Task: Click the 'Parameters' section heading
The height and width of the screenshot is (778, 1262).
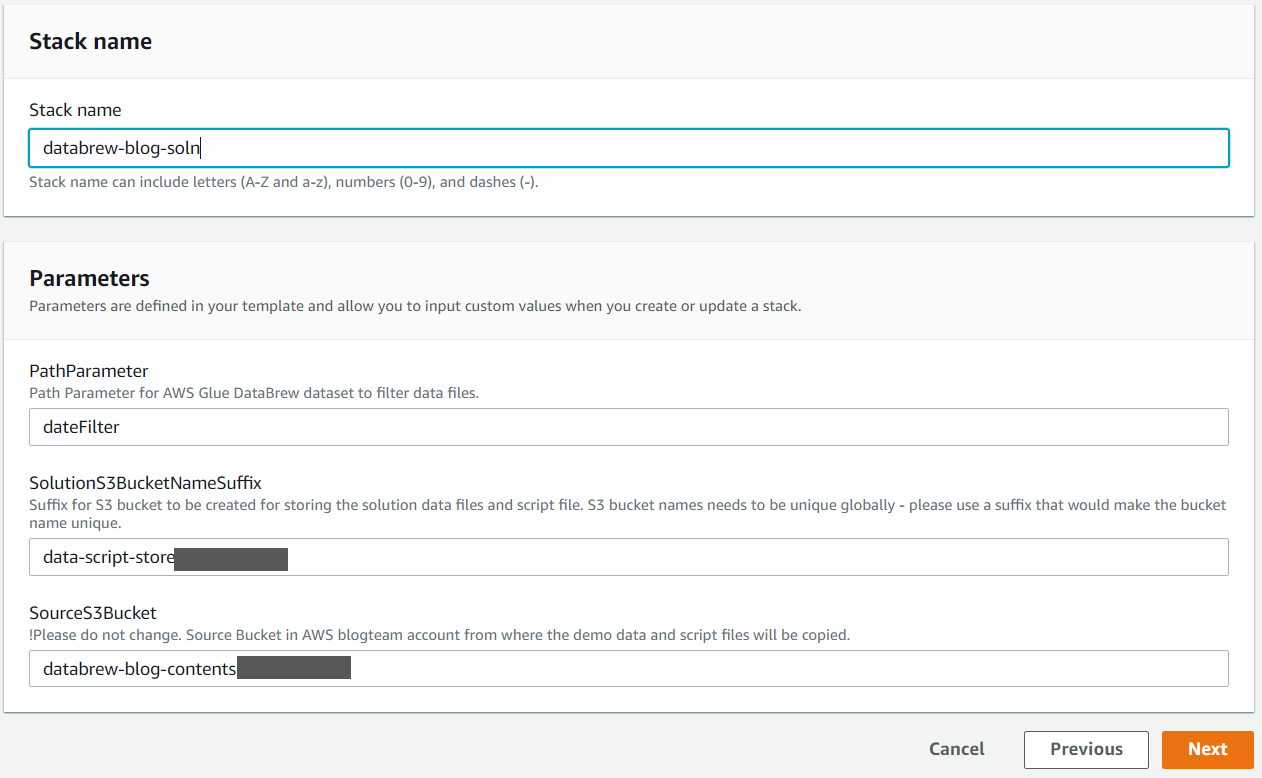Action: 89,278
